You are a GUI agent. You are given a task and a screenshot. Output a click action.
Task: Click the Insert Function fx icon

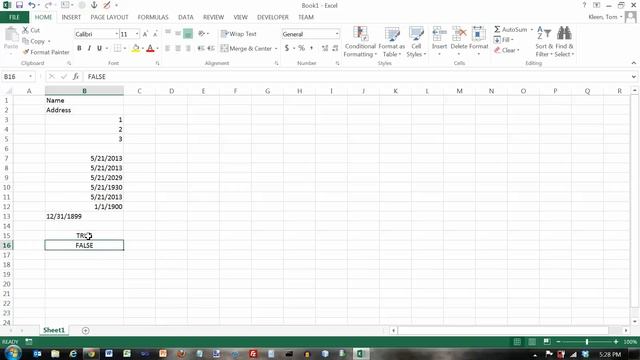(76, 77)
